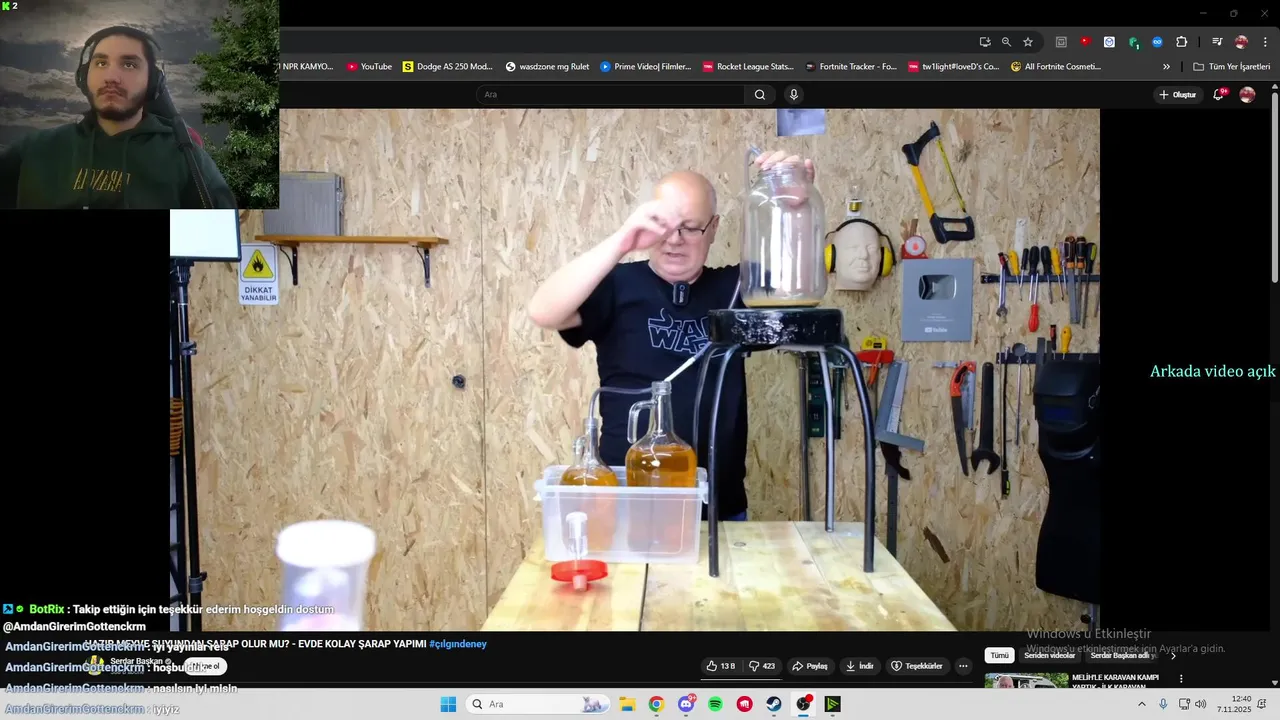
Task: Open network status icon in tray
Action: [1184, 704]
